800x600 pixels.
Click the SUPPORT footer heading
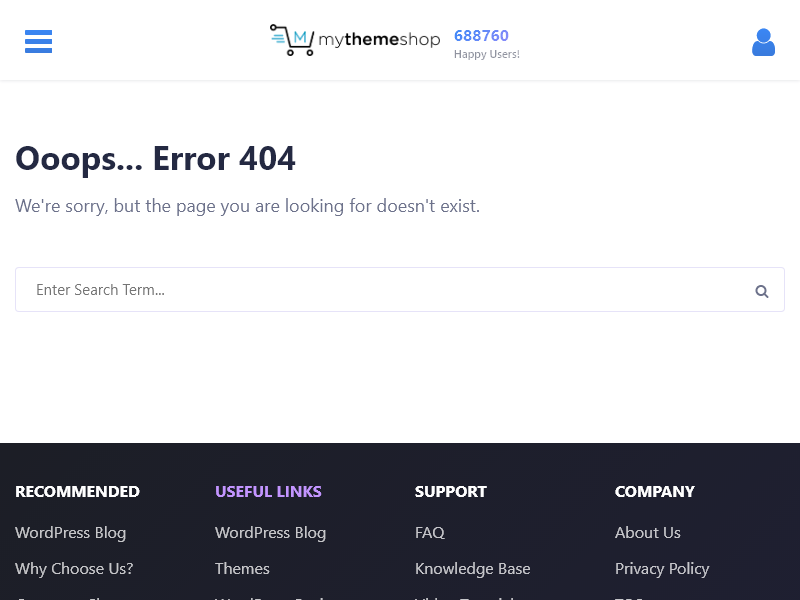coord(451,491)
